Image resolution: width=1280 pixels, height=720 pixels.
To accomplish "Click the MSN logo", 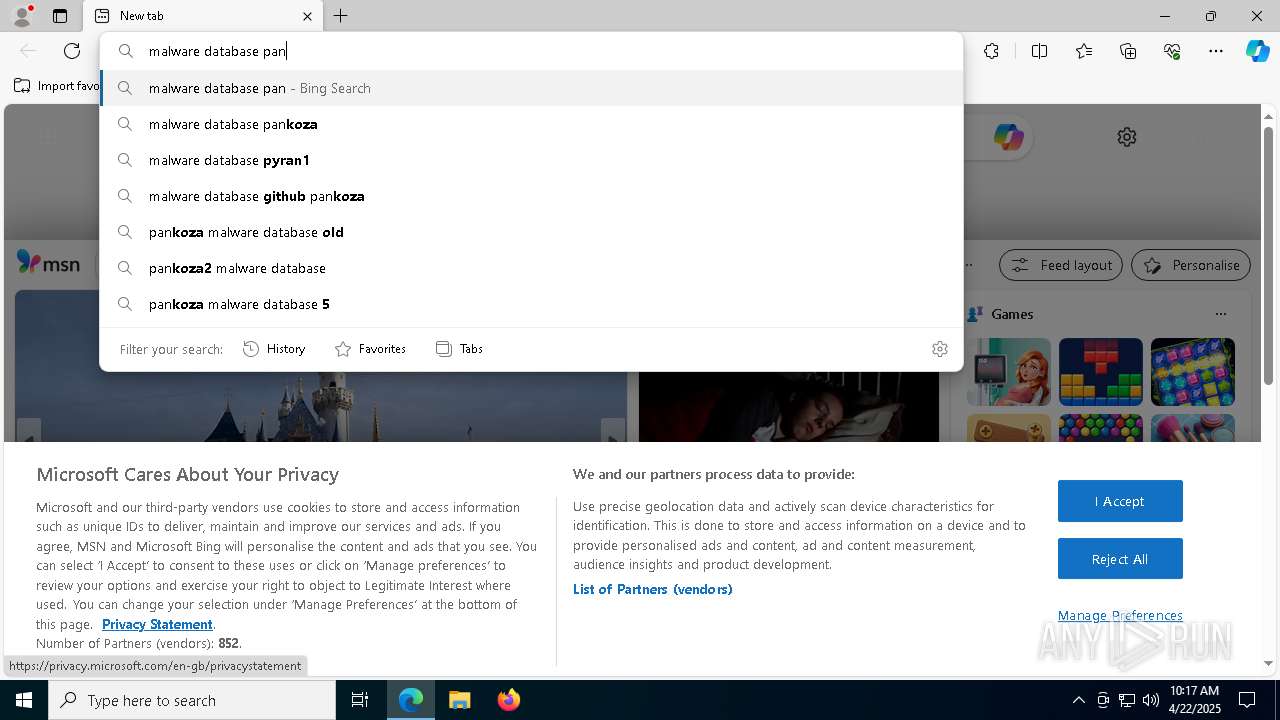I will (x=48, y=264).
